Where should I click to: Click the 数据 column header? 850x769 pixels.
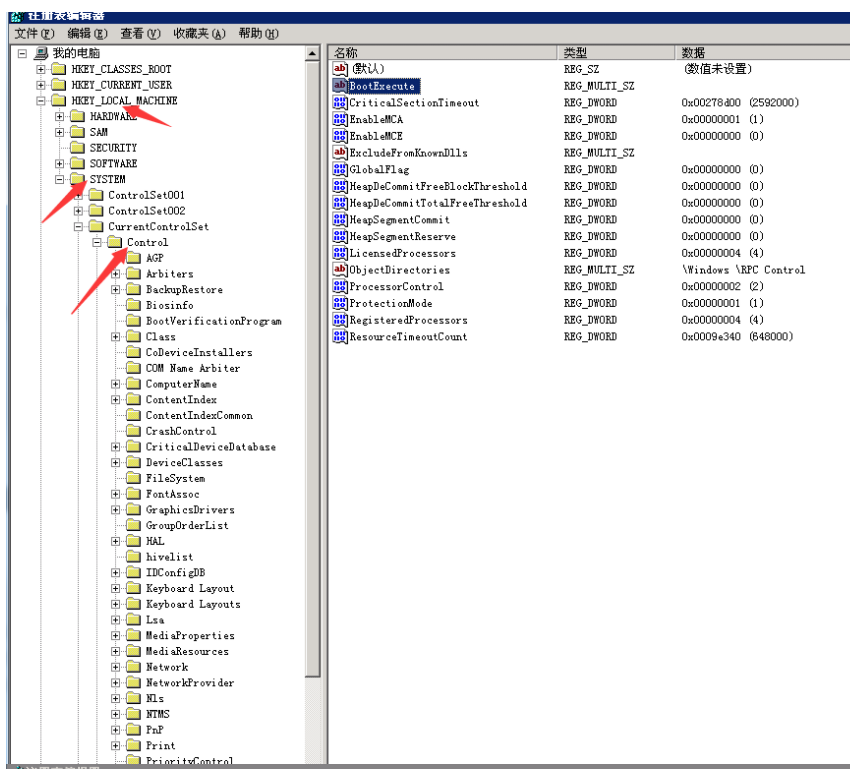[762, 53]
